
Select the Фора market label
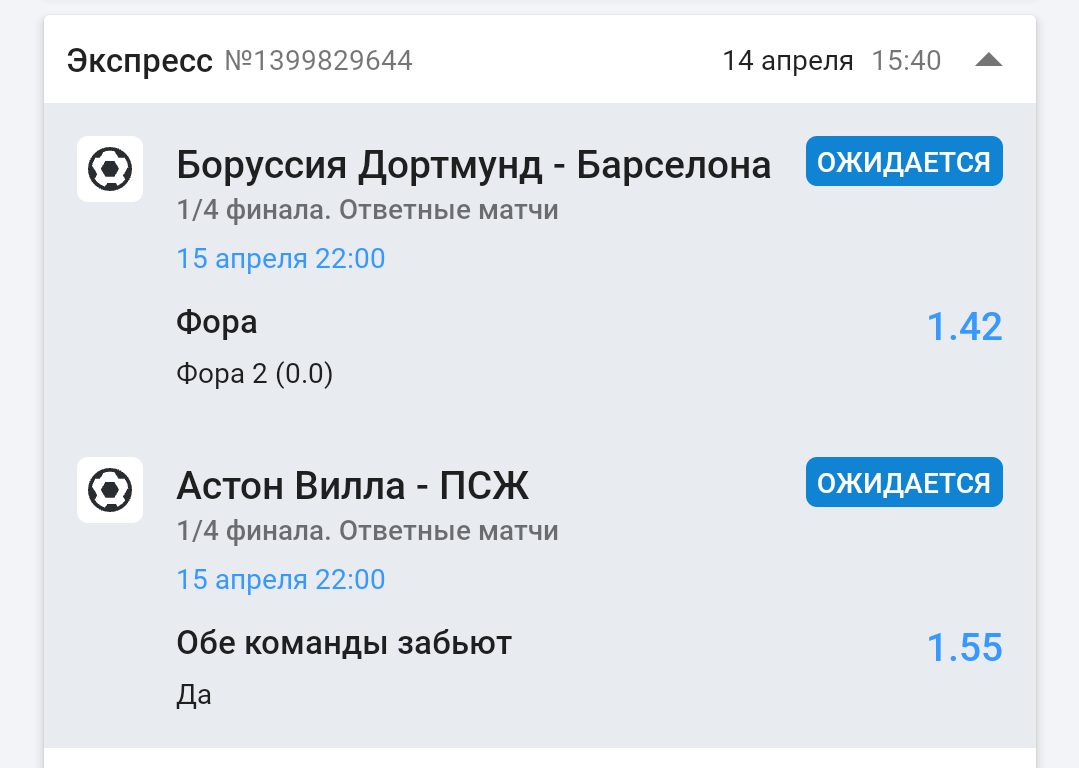pos(216,322)
